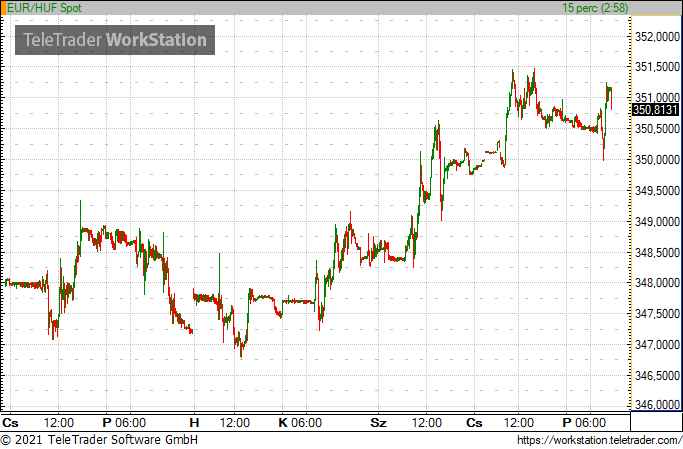Click the K 06:00 time axis label
This screenshot has width=683, height=449.
[300, 422]
